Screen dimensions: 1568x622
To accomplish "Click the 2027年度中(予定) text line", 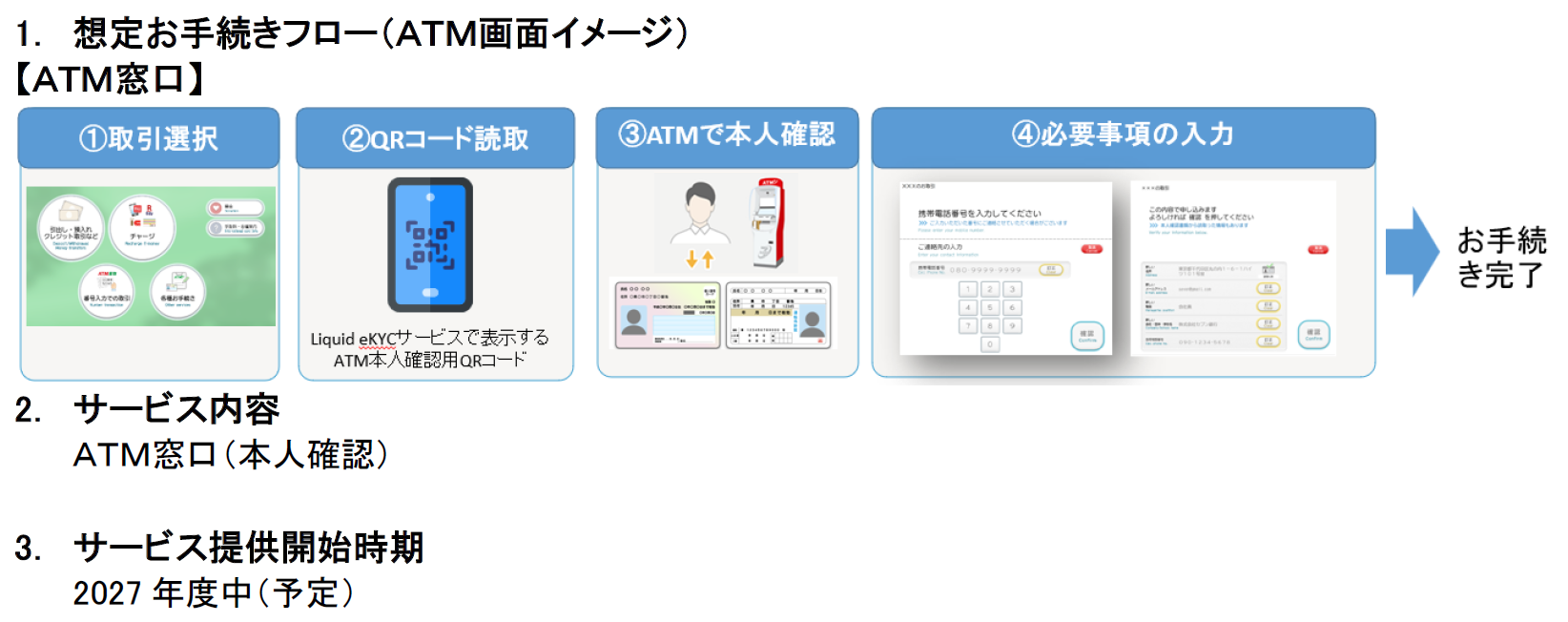I will 215,593.
